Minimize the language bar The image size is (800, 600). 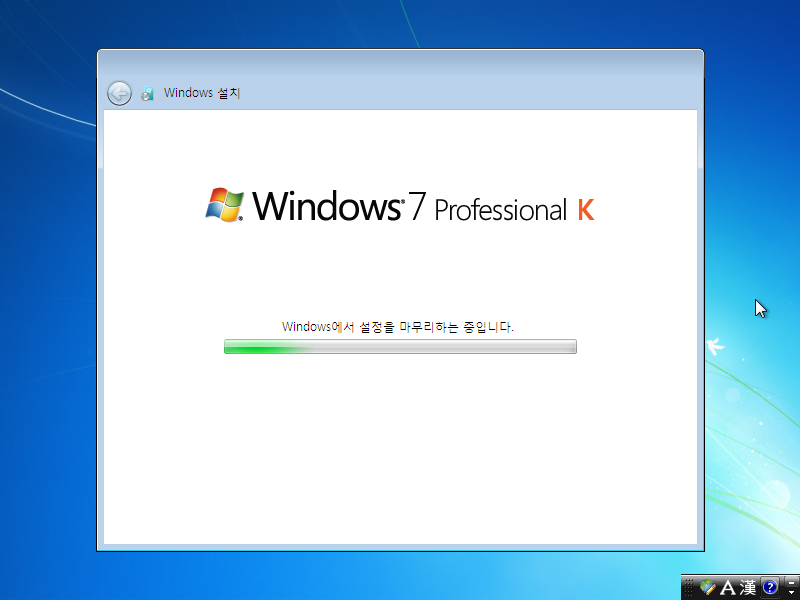(791, 582)
